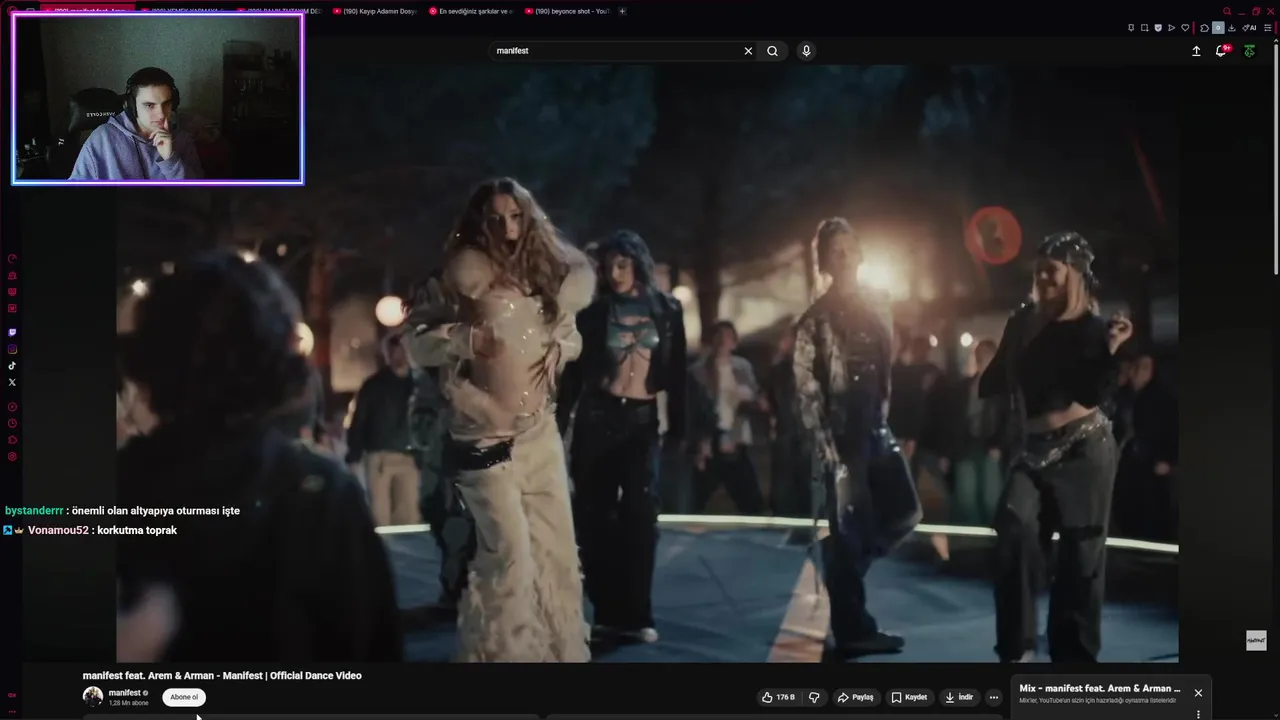Click the scrollbar's up arrow
Screen dimensions: 1280x720
point(1276,40)
